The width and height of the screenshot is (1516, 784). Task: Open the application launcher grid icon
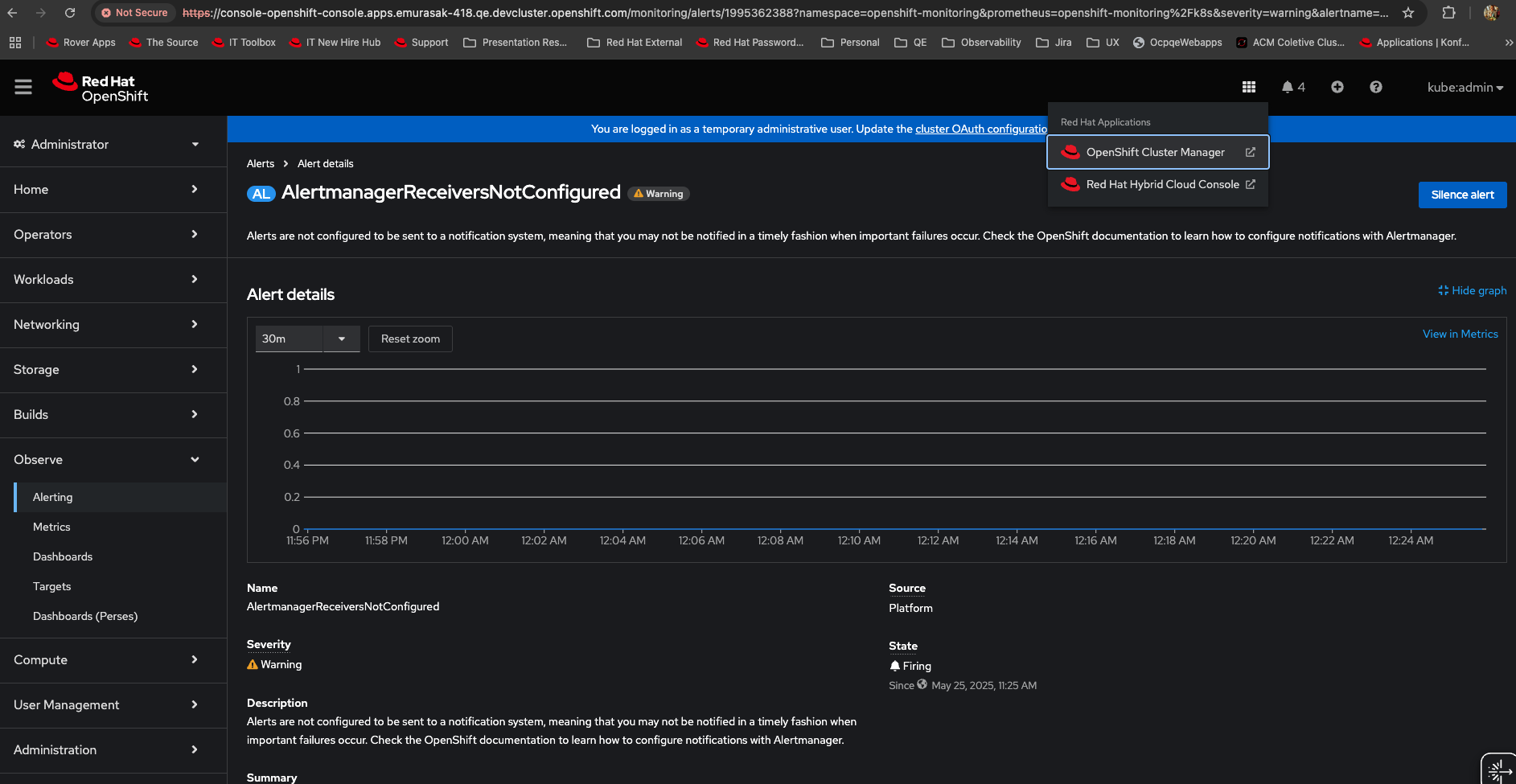coord(1248,87)
